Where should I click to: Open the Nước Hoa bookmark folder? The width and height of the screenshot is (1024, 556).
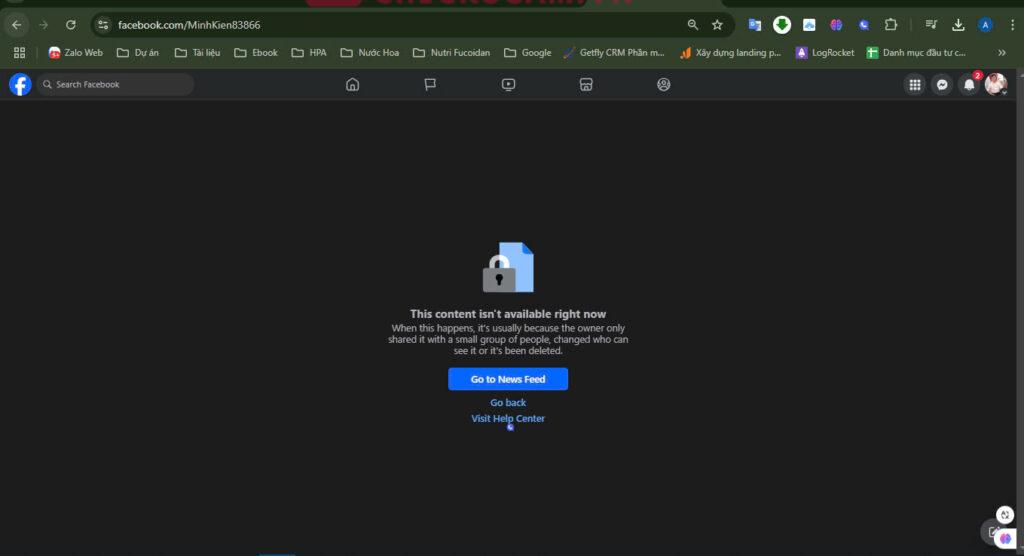point(369,53)
